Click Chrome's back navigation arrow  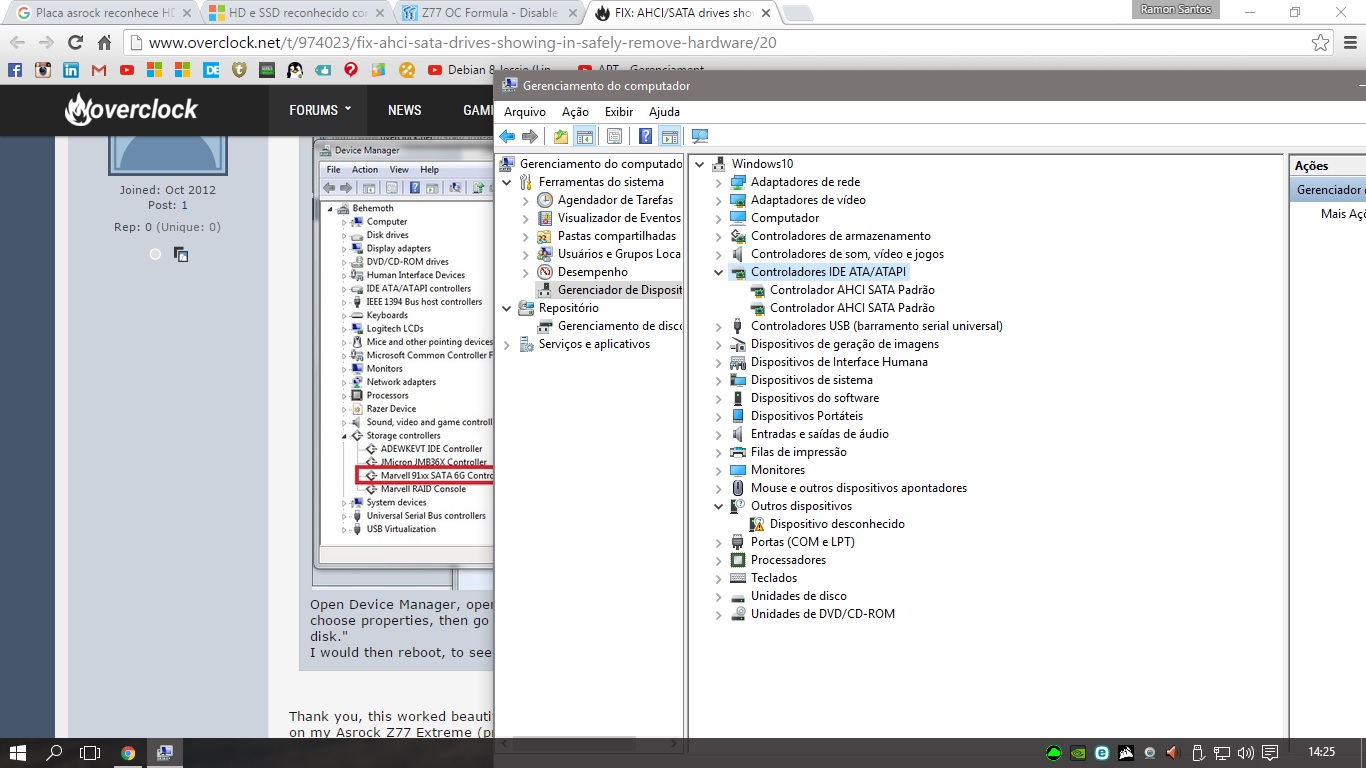pos(17,43)
